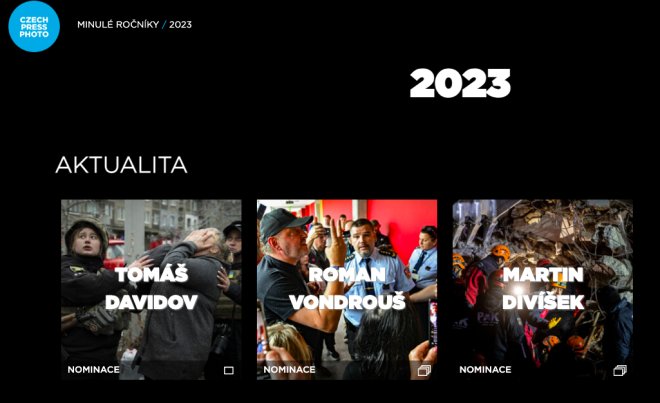This screenshot has width=660, height=403.
Task: Click the Nominace label on Vondrouš's card
Action: [x=289, y=370]
